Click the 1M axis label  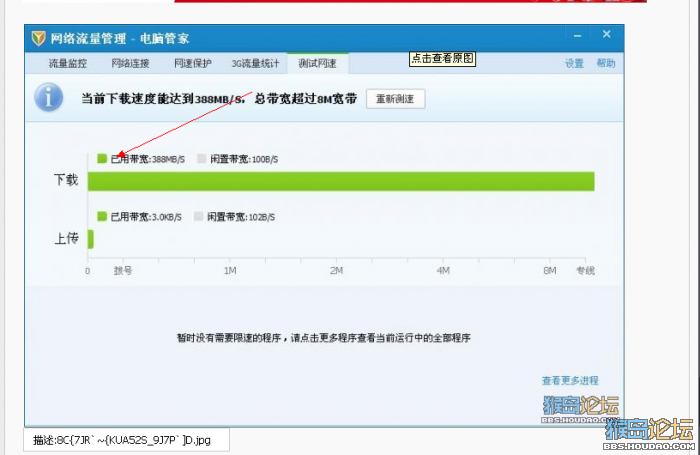[x=230, y=271]
